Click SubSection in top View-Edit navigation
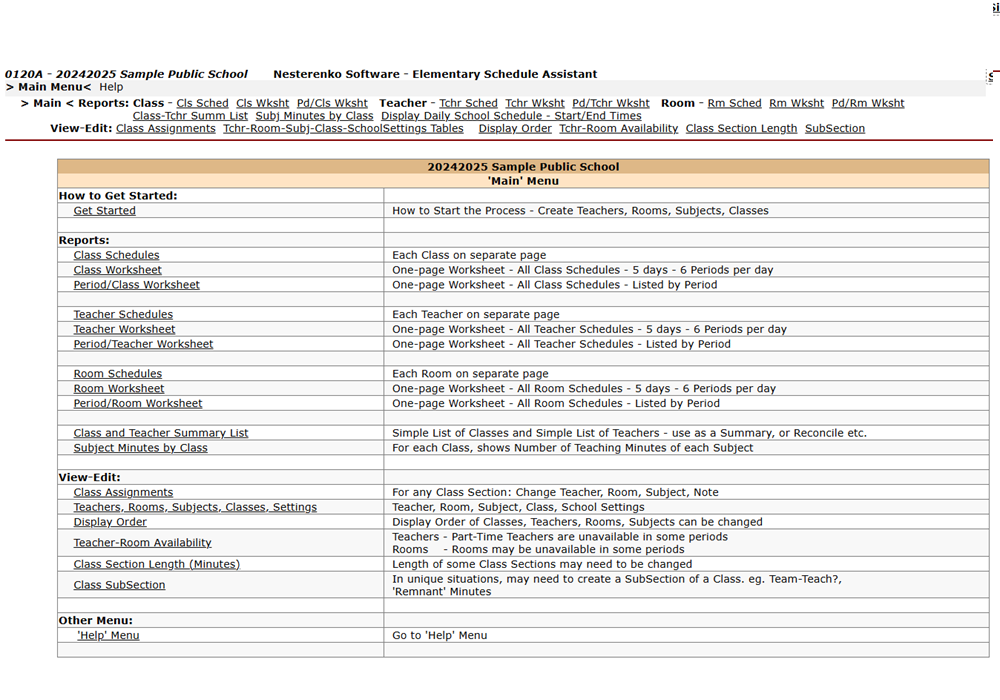This screenshot has height=700, width=1000. (834, 128)
